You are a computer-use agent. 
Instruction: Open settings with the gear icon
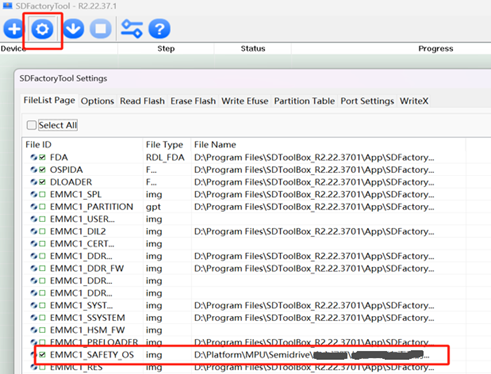click(x=42, y=29)
